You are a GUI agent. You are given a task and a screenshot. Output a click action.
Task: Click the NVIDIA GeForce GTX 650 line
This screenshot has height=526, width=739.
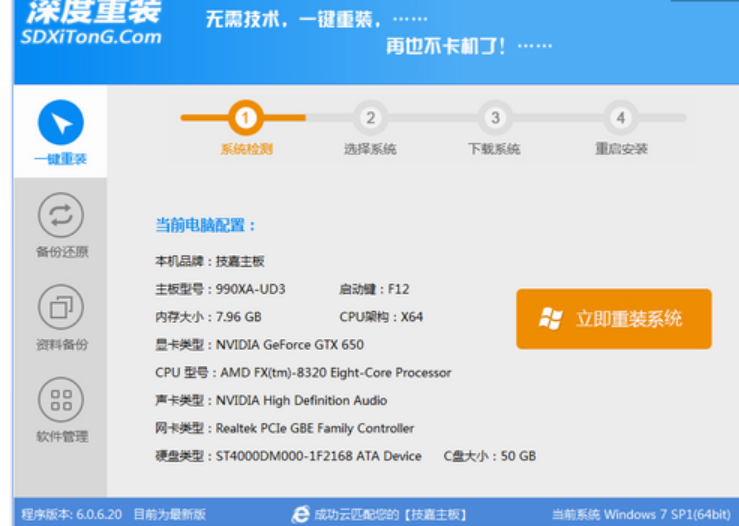tap(259, 345)
